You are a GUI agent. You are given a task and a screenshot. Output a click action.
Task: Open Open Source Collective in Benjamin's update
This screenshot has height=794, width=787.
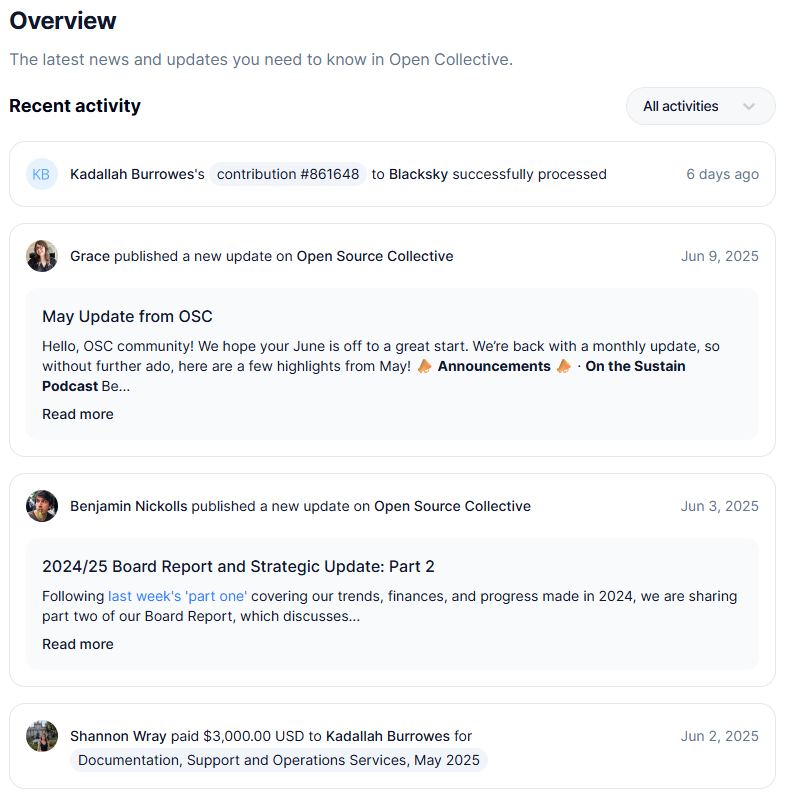[x=452, y=506]
